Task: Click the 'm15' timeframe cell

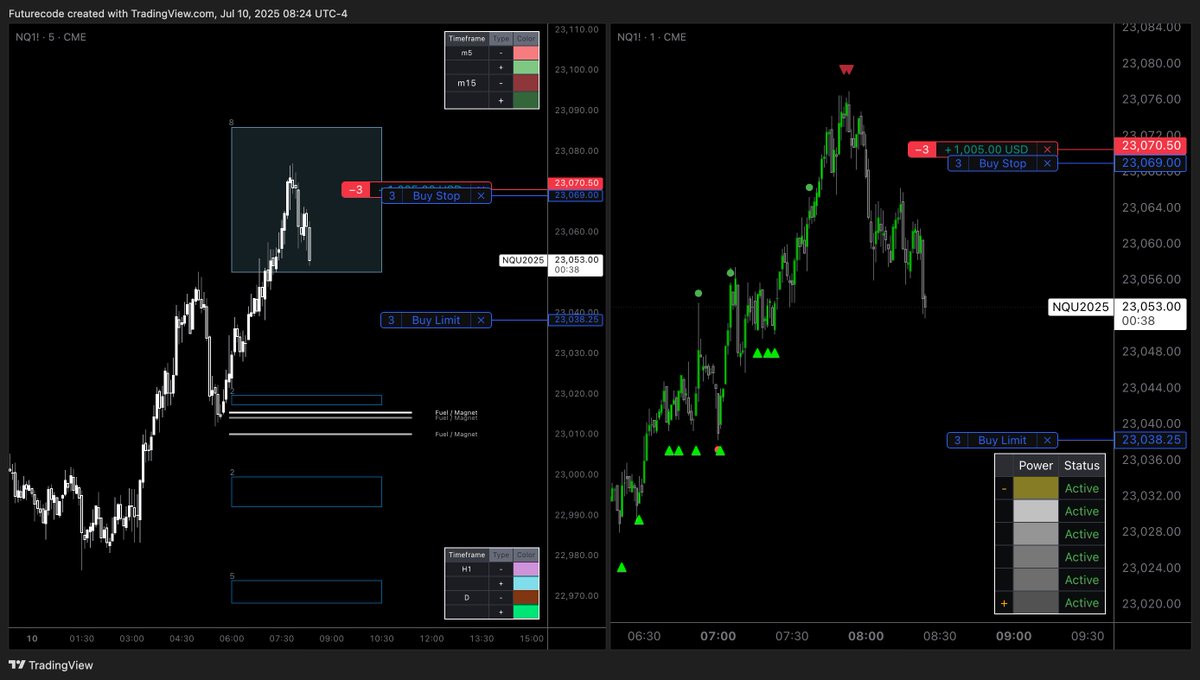Action: [467, 84]
